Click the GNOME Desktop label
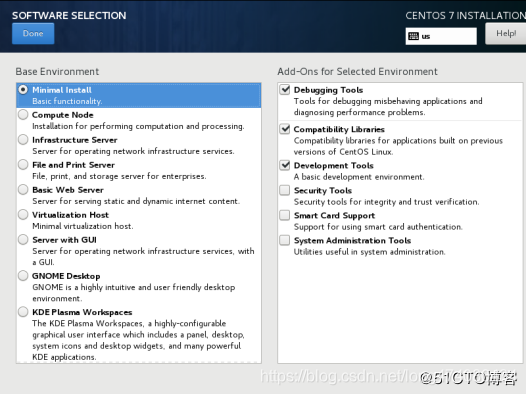Image resolution: width=527 pixels, height=395 pixels. click(66, 276)
